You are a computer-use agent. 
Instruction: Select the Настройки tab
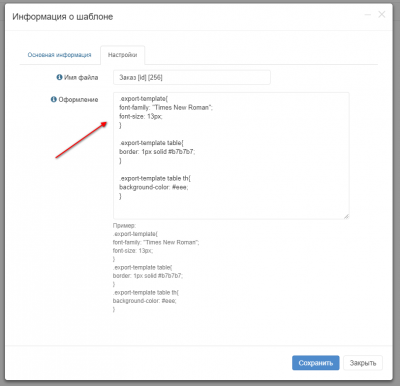[x=122, y=55]
